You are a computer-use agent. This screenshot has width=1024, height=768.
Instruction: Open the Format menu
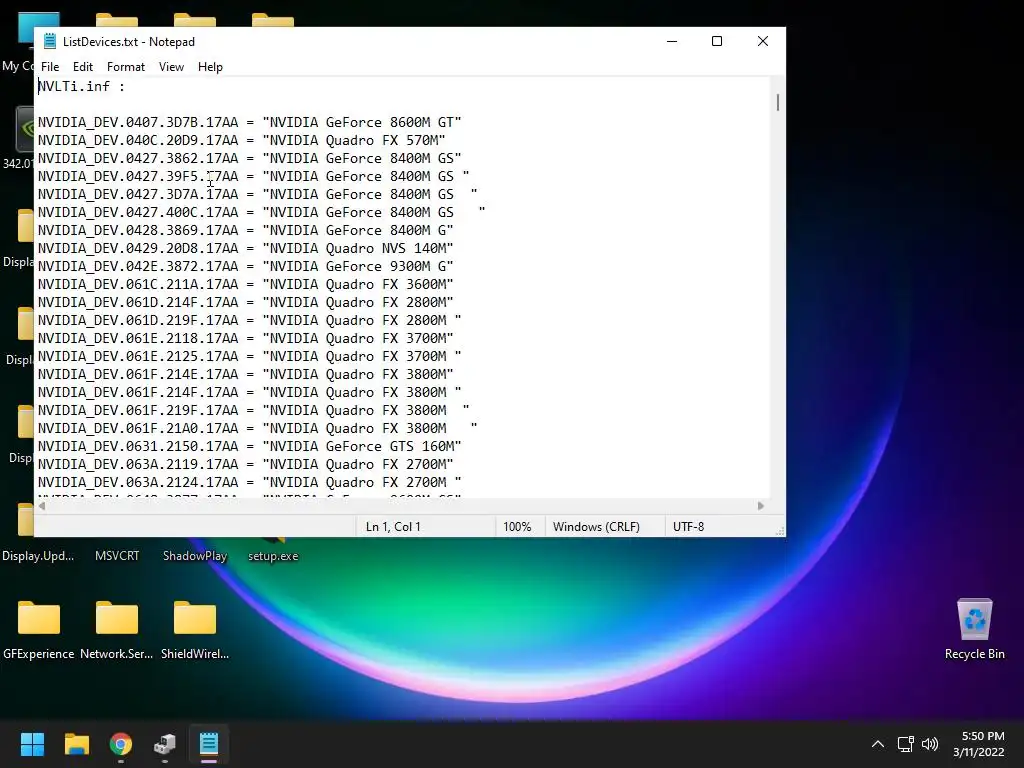click(x=125, y=67)
